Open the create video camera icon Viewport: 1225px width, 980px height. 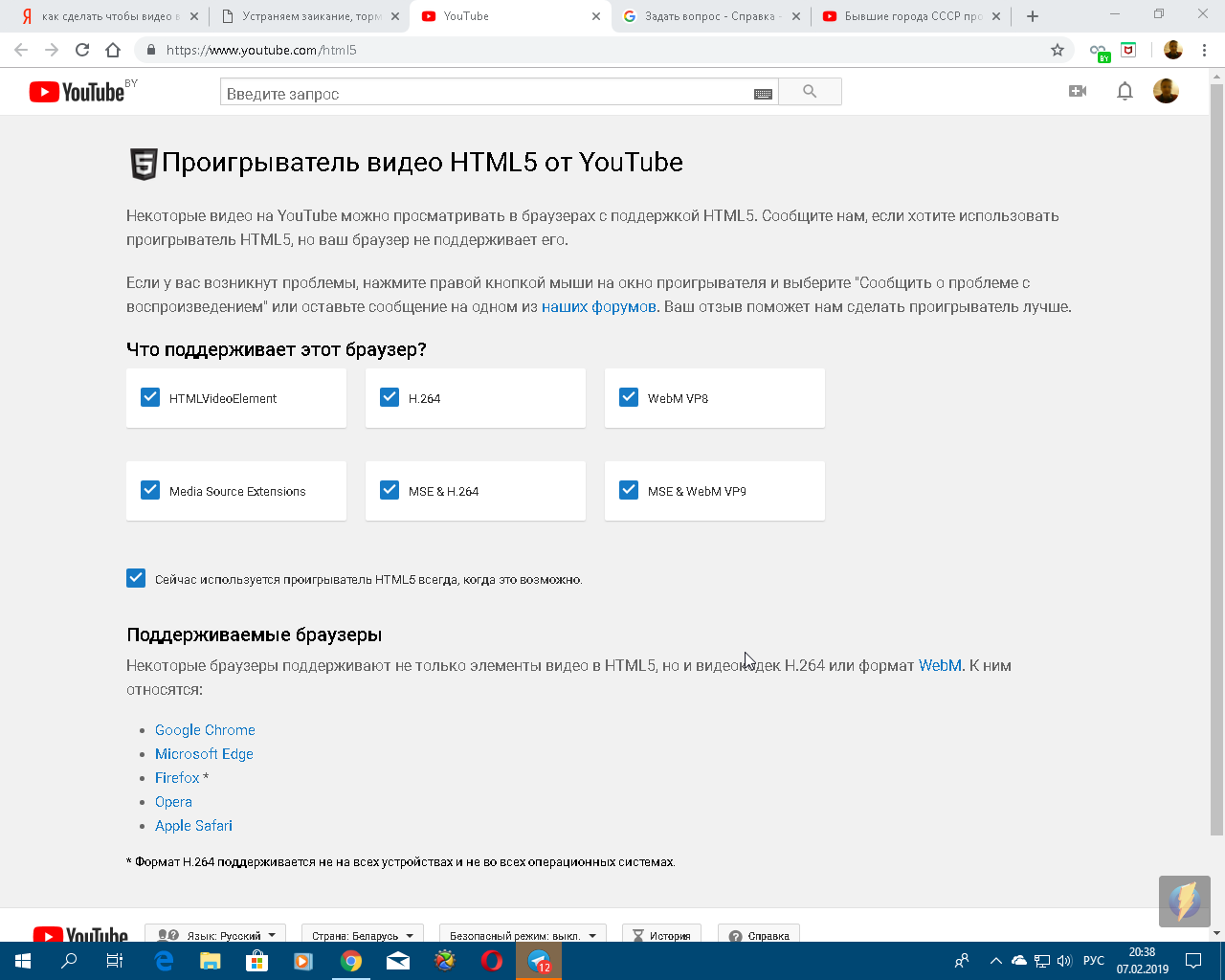tap(1078, 91)
